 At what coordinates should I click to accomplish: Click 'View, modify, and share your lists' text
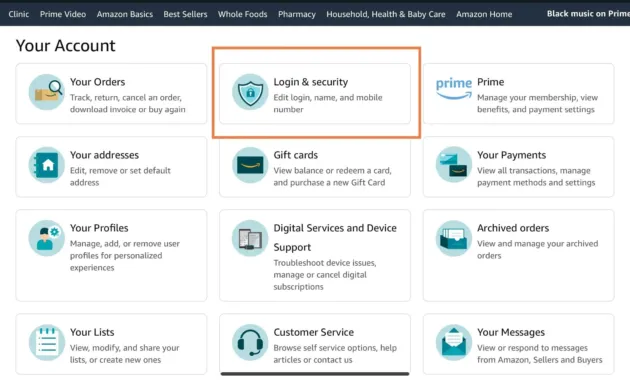click(125, 353)
